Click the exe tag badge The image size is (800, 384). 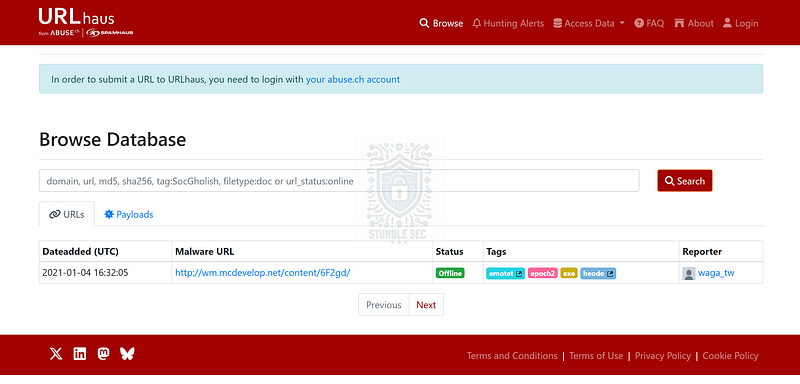[x=569, y=274]
